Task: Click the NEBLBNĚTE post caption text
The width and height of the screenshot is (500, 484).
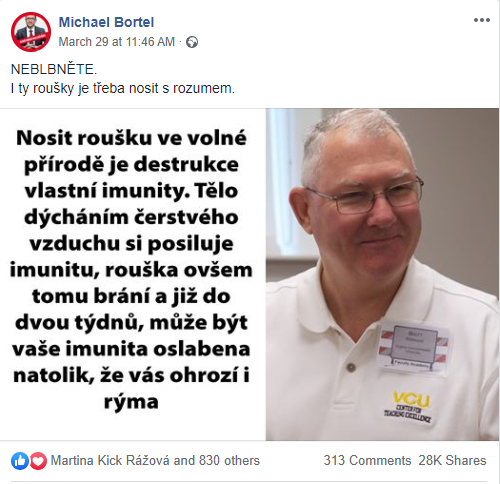Action: click(x=54, y=70)
